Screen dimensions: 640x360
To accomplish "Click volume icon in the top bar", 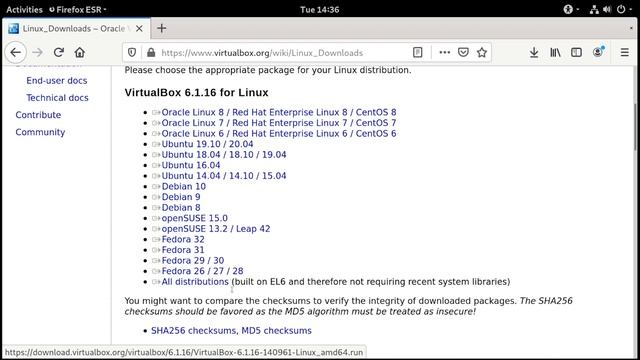I will pos(607,9).
